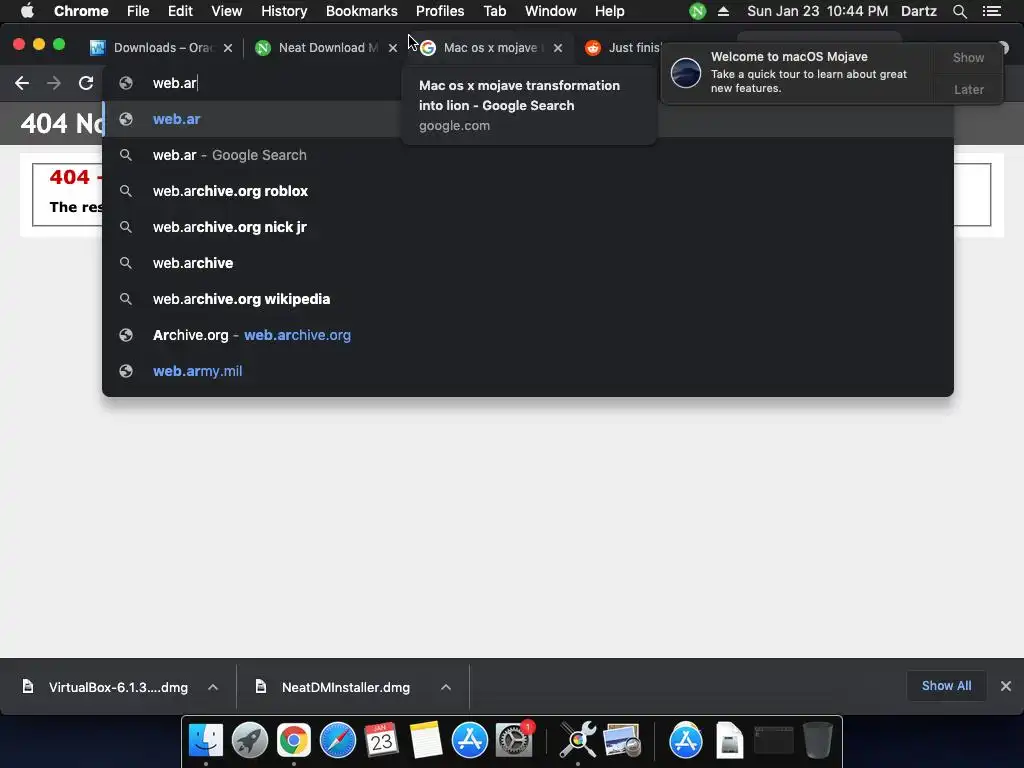Viewport: 1024px width, 768px height.
Task: Click the eject icon in menu bar
Action: (x=723, y=11)
